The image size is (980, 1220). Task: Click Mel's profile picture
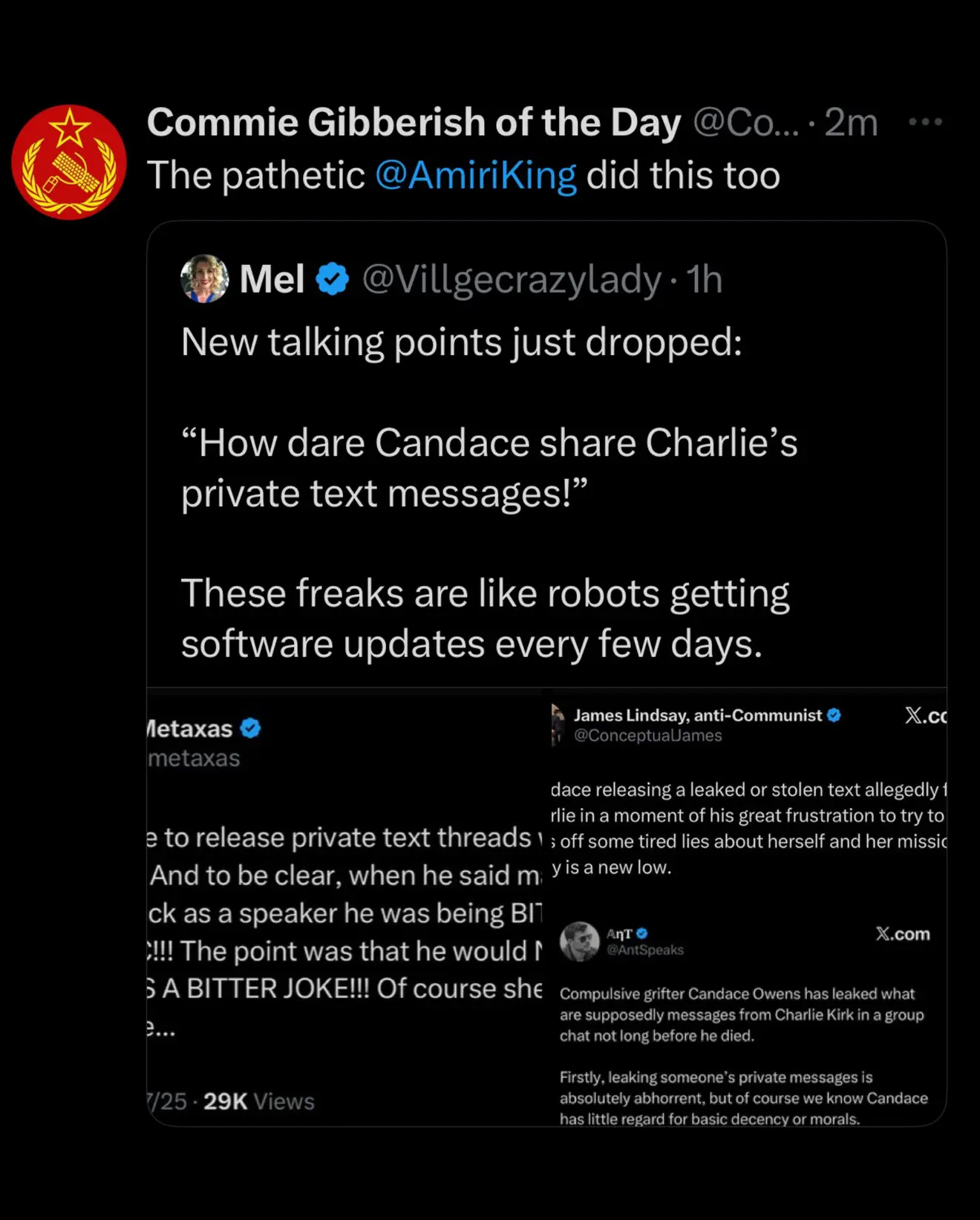(204, 279)
